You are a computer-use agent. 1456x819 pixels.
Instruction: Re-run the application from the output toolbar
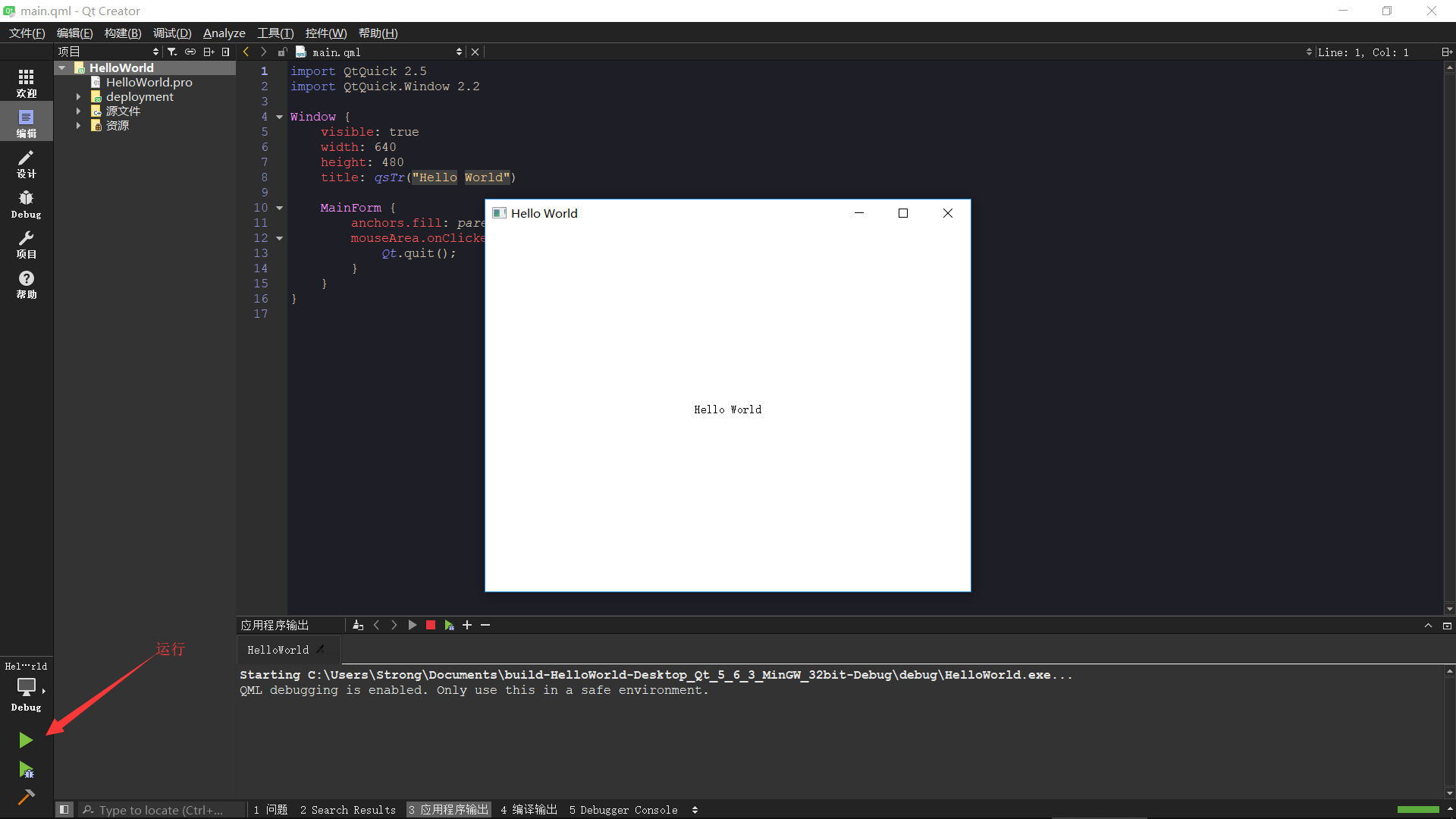(413, 625)
